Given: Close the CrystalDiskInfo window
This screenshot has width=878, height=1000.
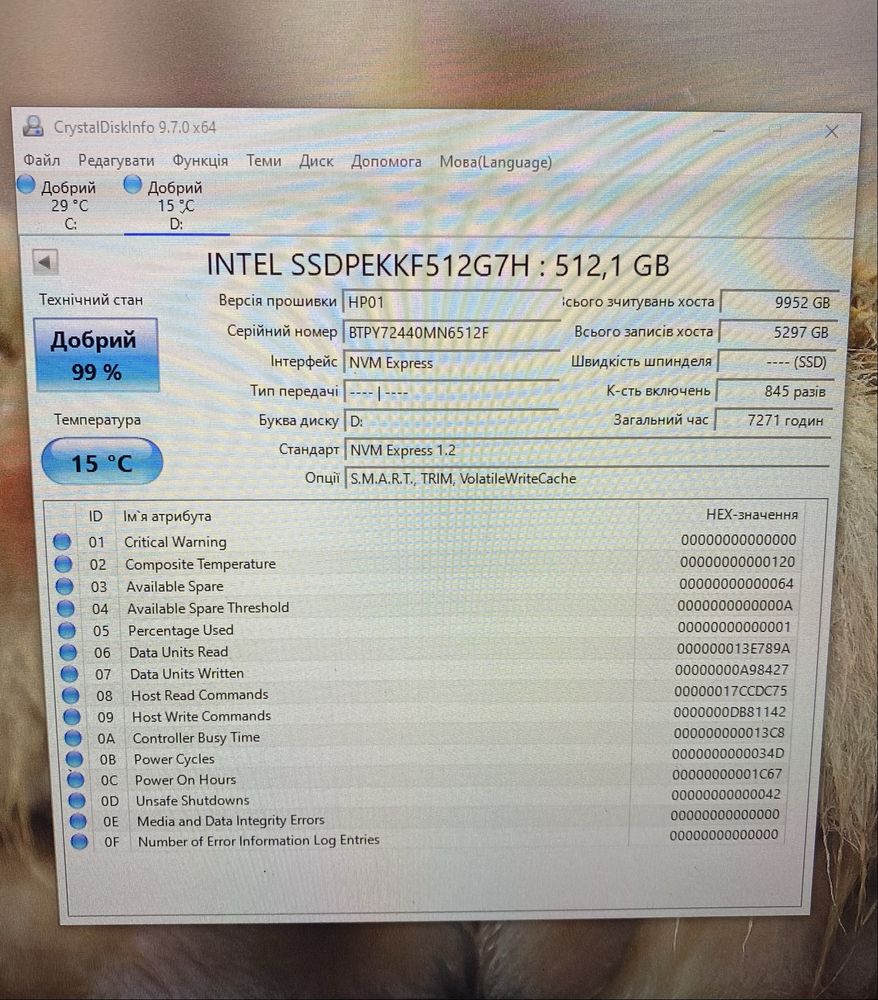Looking at the screenshot, I should pos(831,131).
